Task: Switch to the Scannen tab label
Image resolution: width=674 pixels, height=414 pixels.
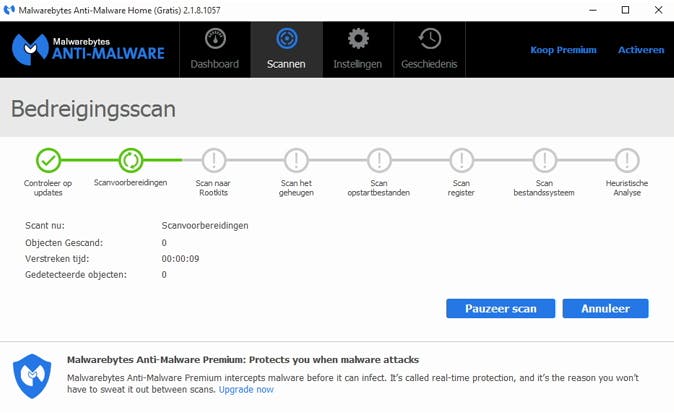Action: click(286, 64)
